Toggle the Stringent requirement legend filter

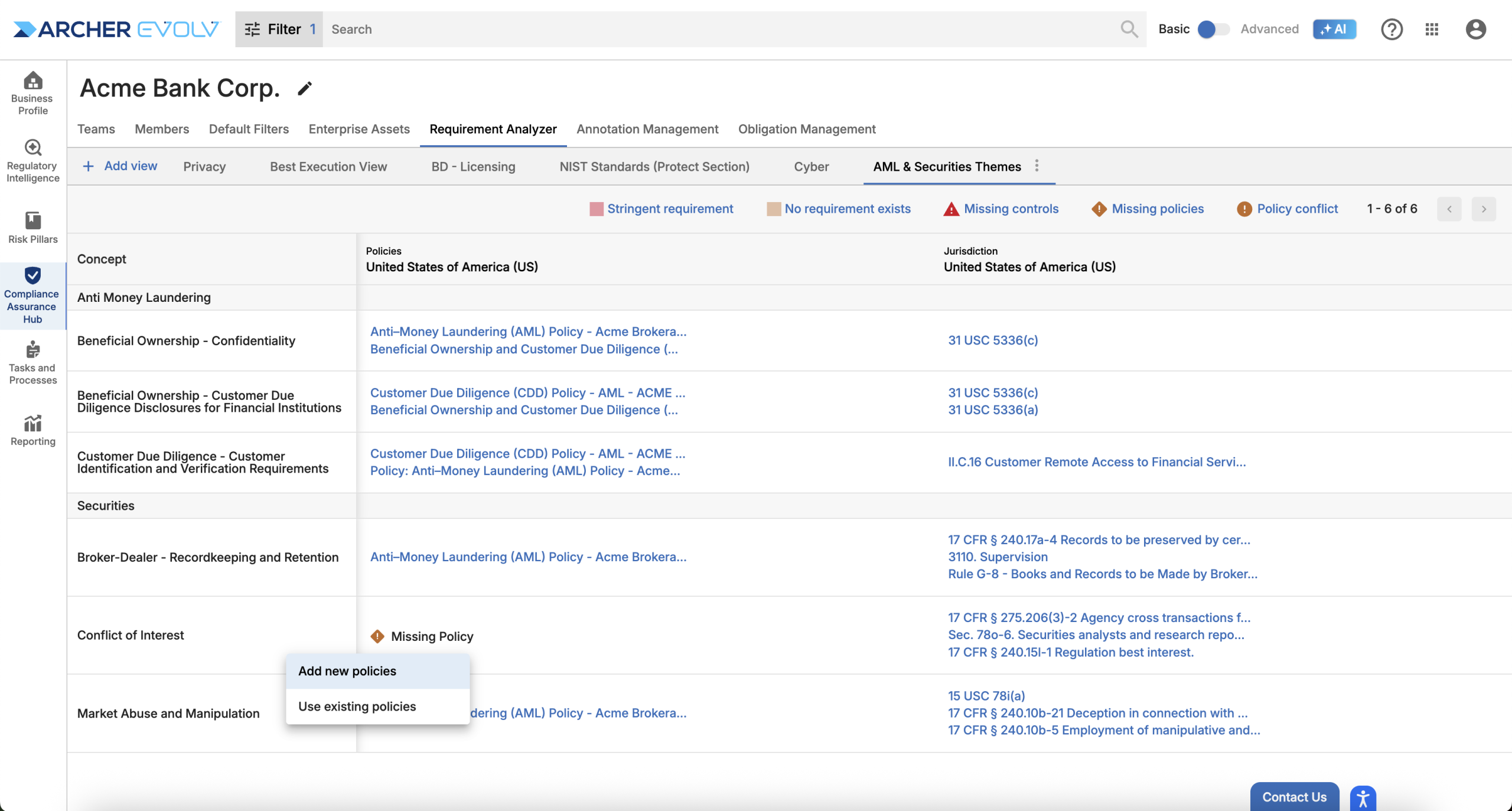(x=661, y=209)
